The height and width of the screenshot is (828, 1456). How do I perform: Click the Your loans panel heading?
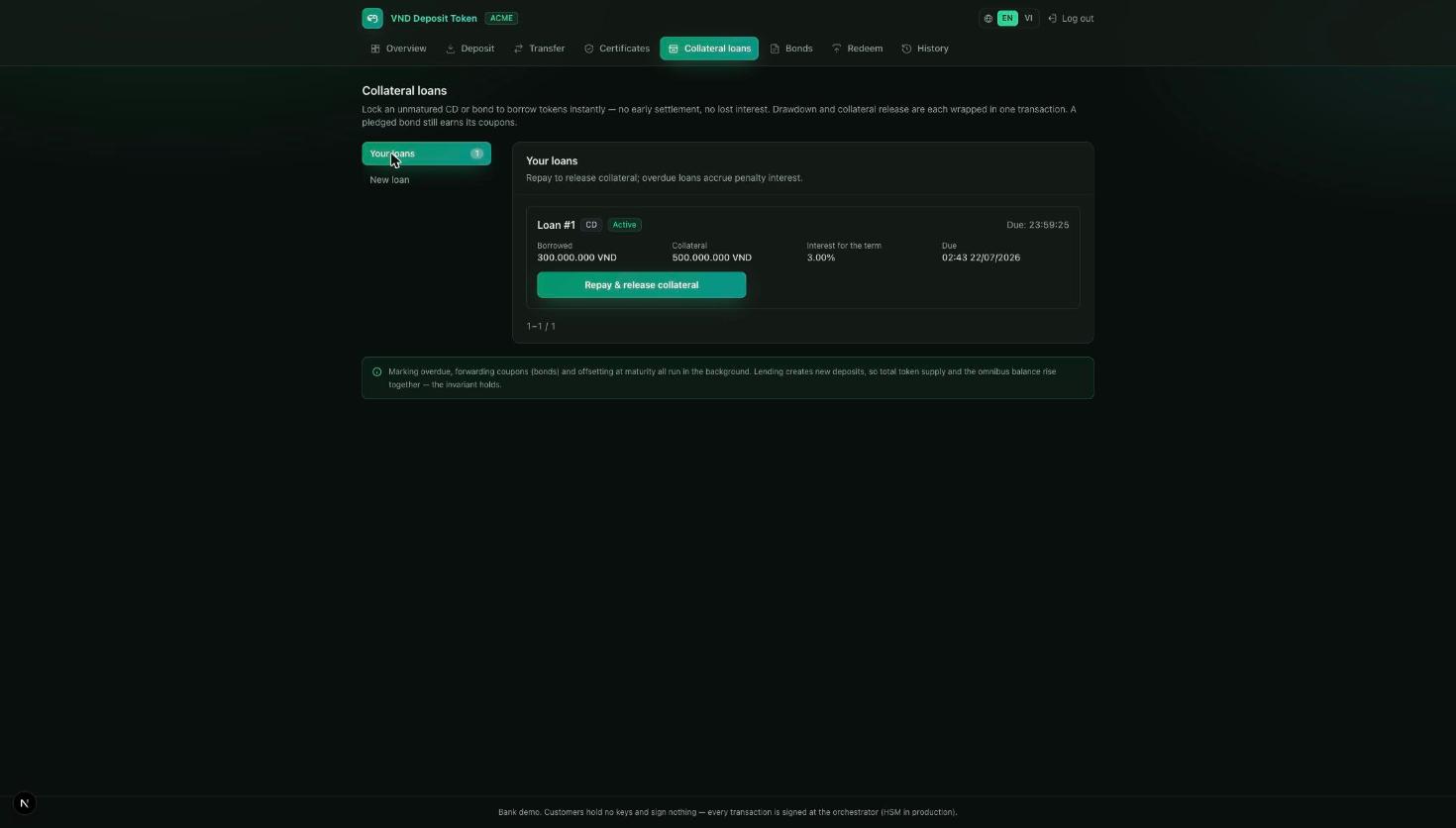coord(552,160)
